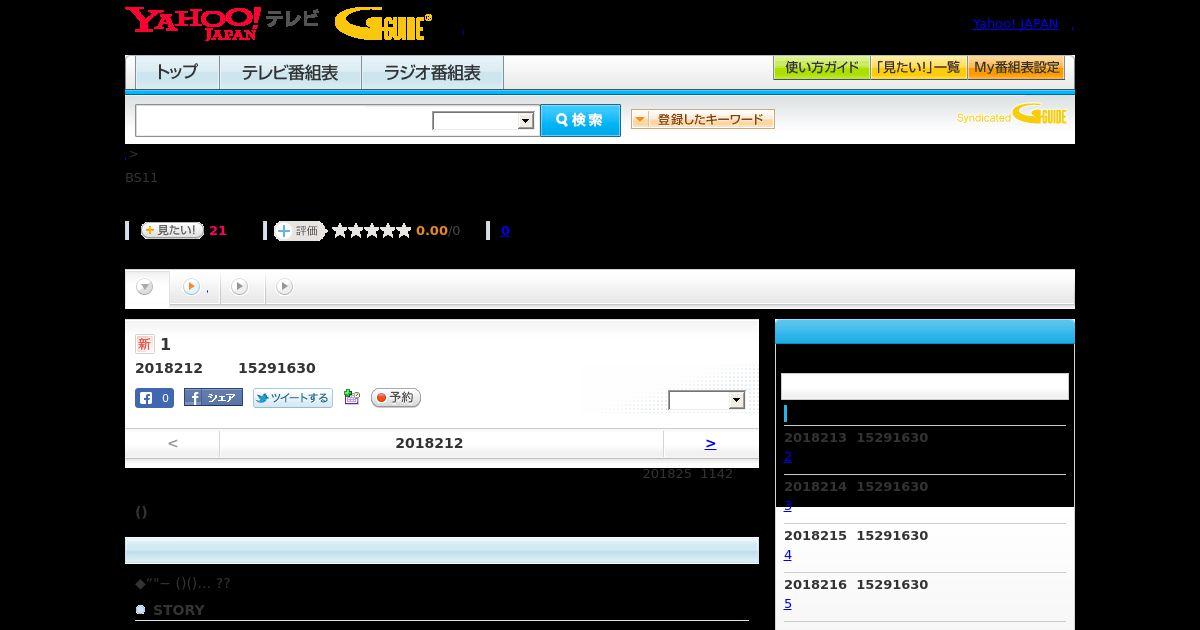Viewport: 1200px width, 630px height.
Task: Open episode 5 link in sidebar
Action: (x=788, y=603)
